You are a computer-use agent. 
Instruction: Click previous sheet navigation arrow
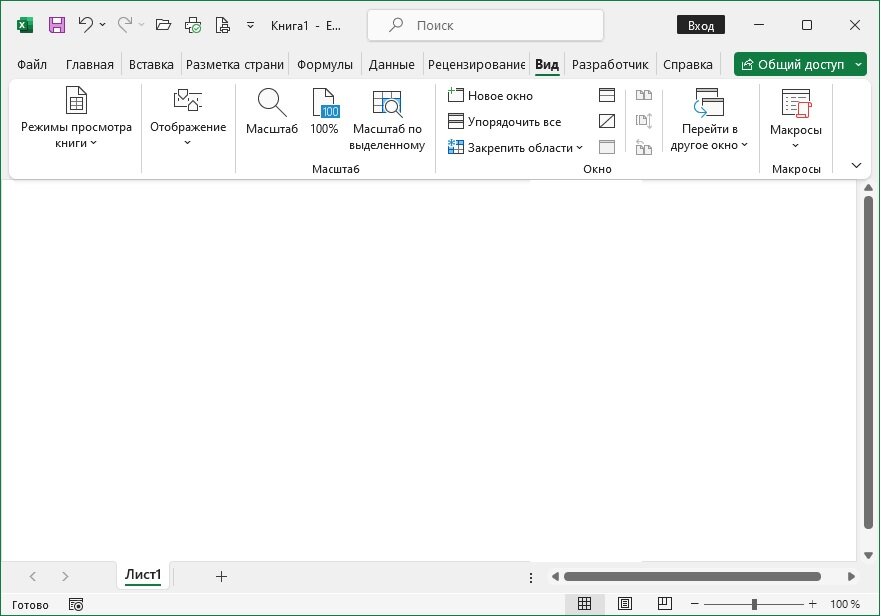click(x=33, y=576)
